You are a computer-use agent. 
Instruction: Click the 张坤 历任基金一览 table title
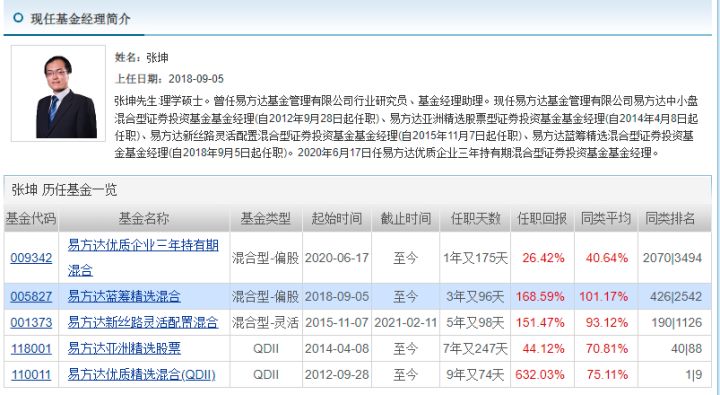pyautogui.click(x=64, y=190)
